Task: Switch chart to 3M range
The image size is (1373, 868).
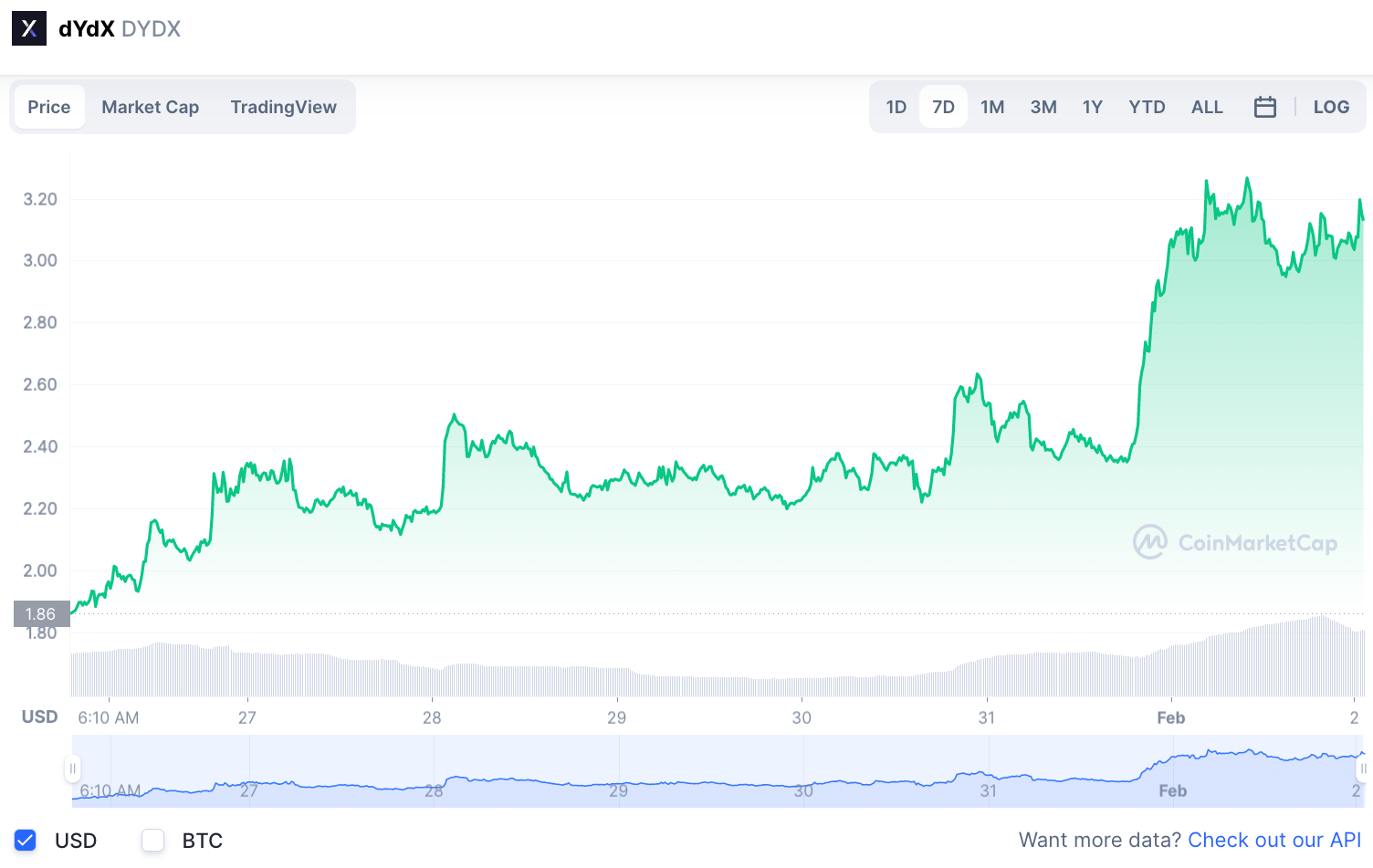Action: pyautogui.click(x=1043, y=107)
